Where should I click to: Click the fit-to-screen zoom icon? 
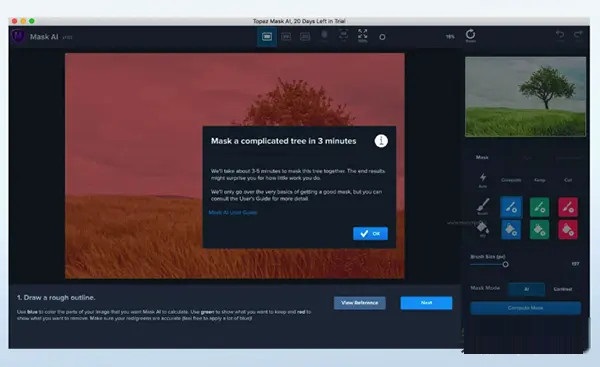pyautogui.click(x=343, y=35)
